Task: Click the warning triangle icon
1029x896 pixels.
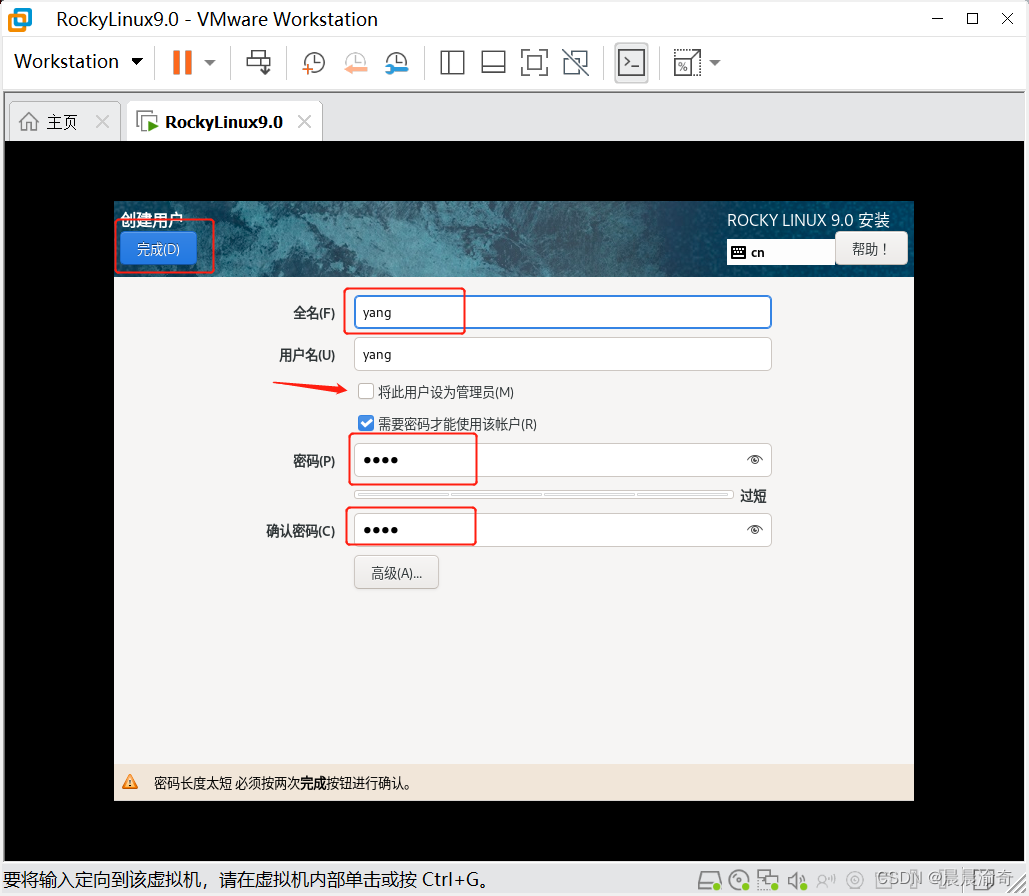Action: click(130, 782)
